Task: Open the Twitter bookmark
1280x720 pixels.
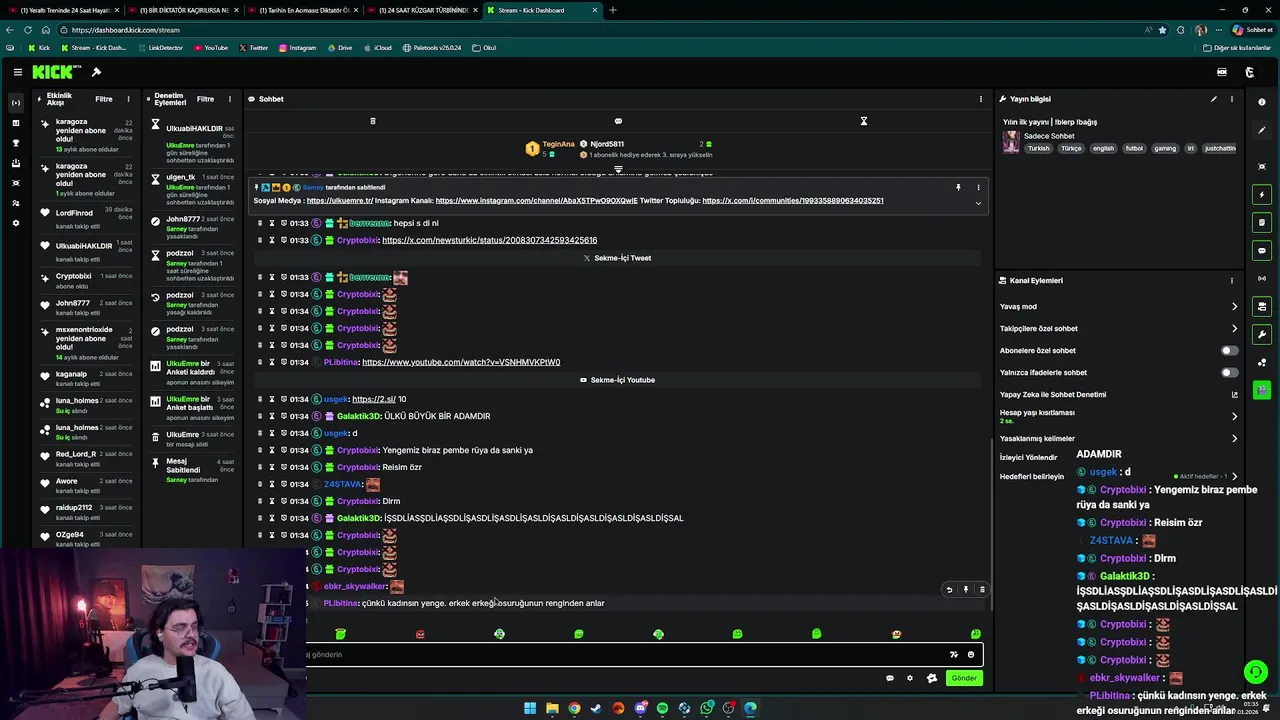Action: [x=254, y=47]
